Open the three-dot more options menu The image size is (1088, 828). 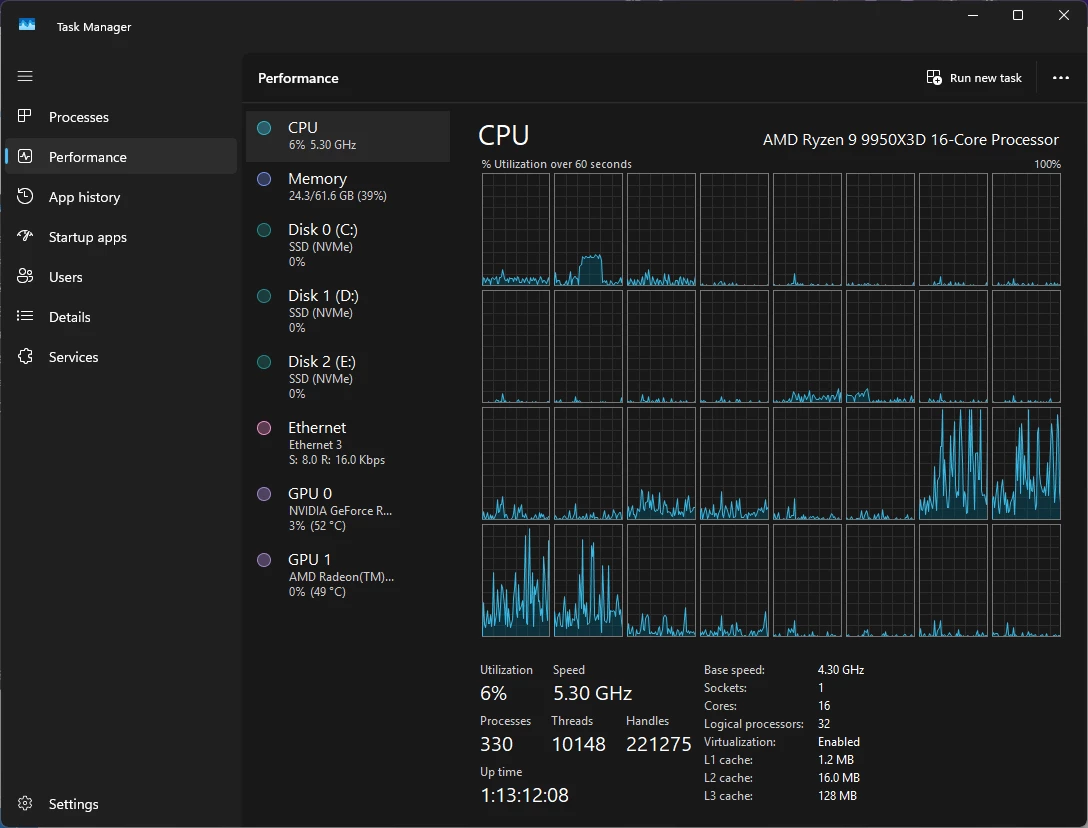point(1061,78)
